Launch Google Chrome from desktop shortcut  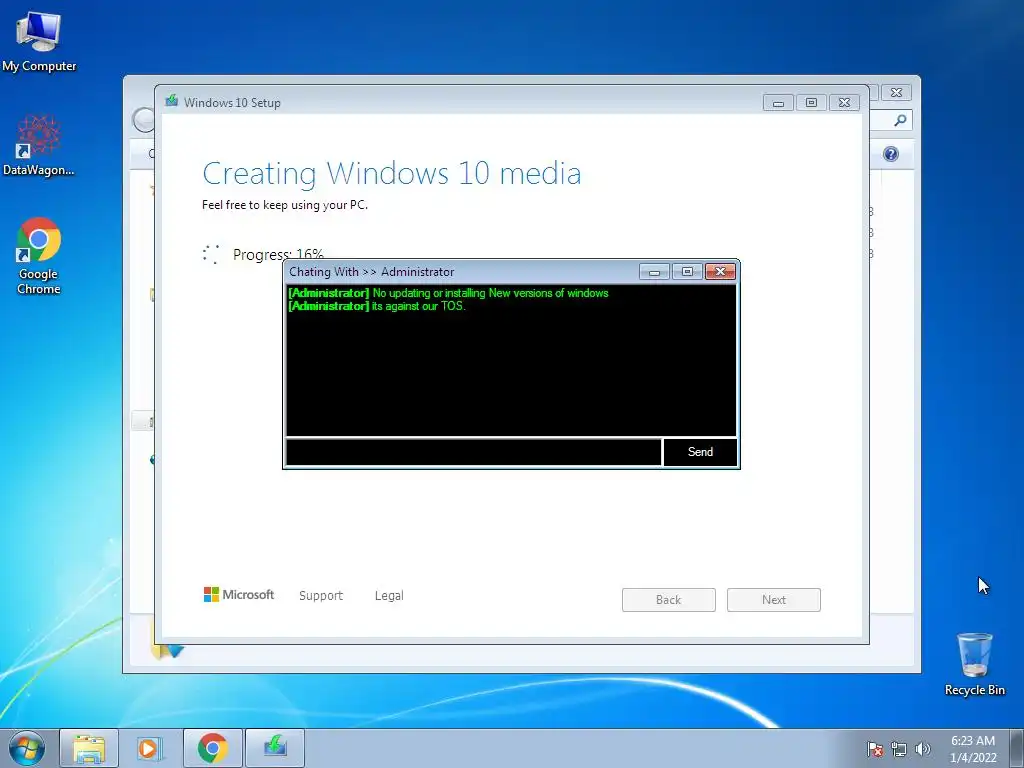39,256
